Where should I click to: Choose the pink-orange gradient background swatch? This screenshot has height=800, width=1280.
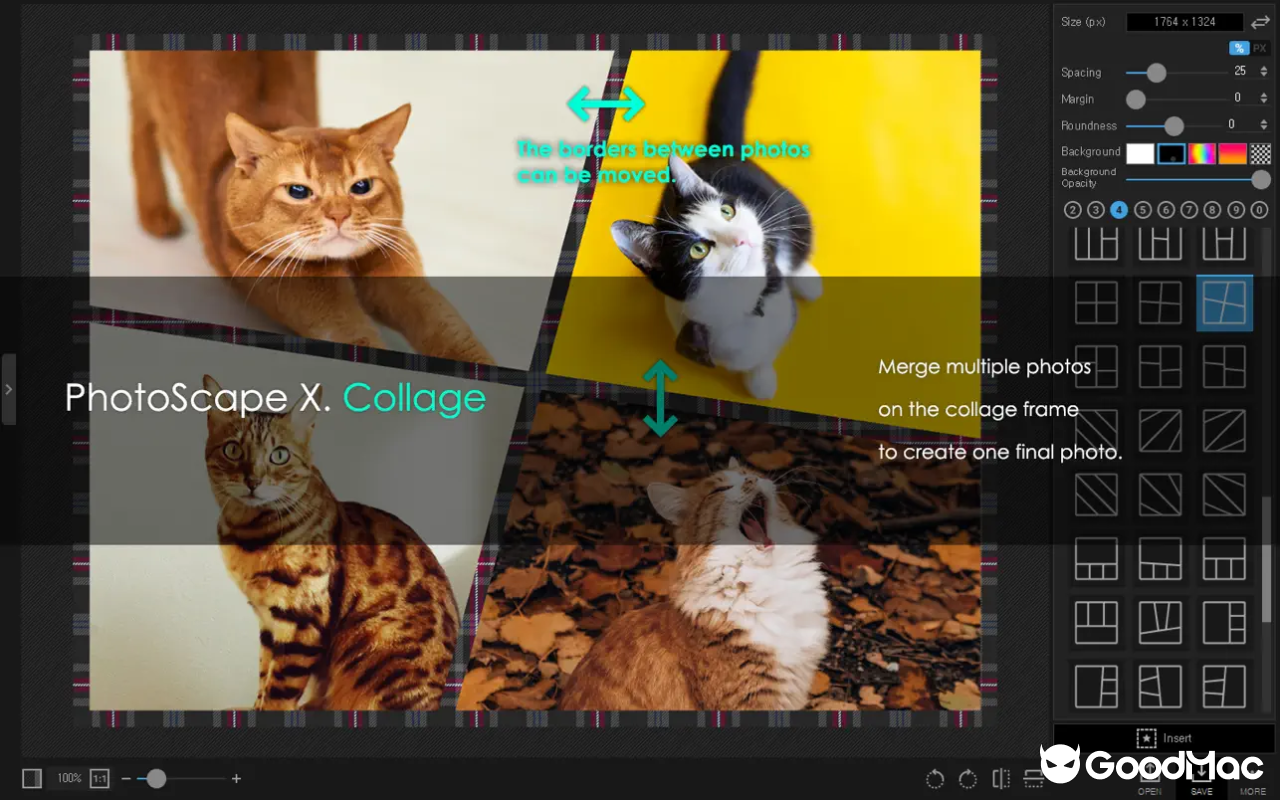[1232, 153]
